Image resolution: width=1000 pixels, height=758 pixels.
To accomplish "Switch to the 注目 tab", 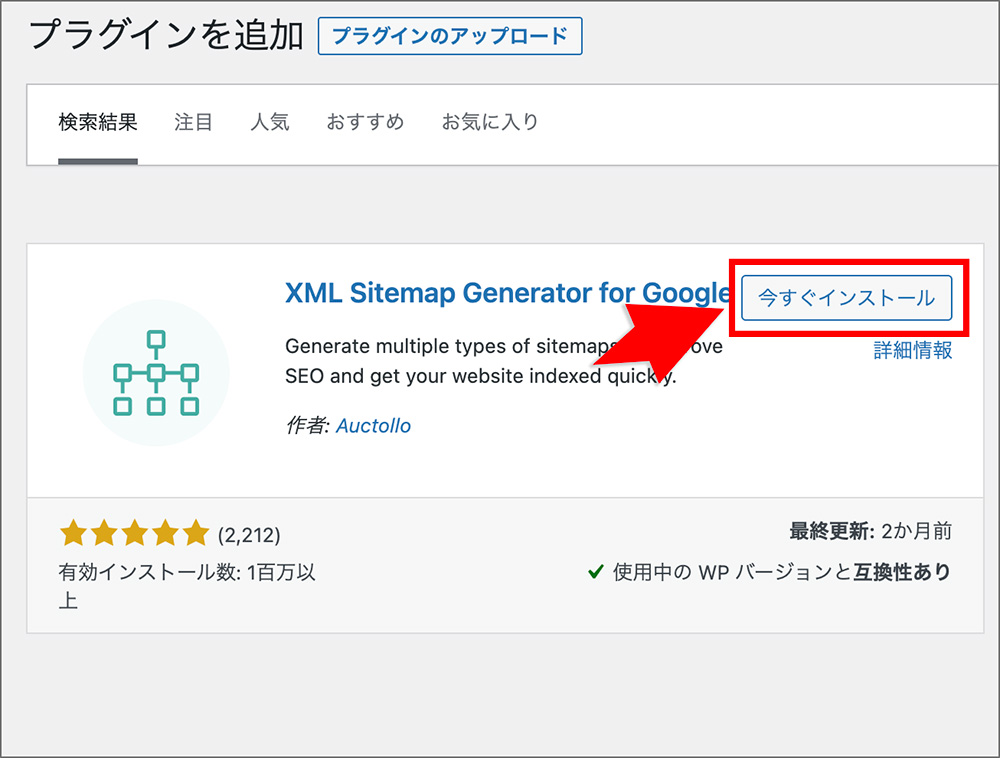I will click(x=193, y=122).
